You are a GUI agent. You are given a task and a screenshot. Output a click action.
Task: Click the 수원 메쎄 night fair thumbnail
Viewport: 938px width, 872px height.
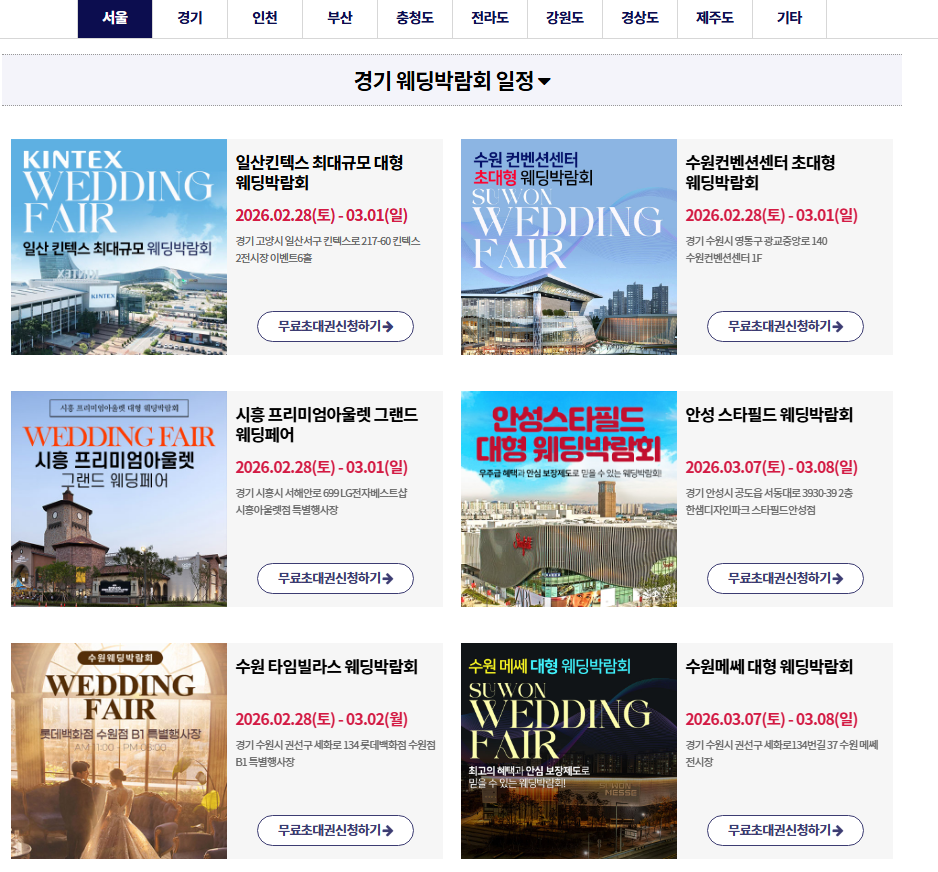(569, 751)
